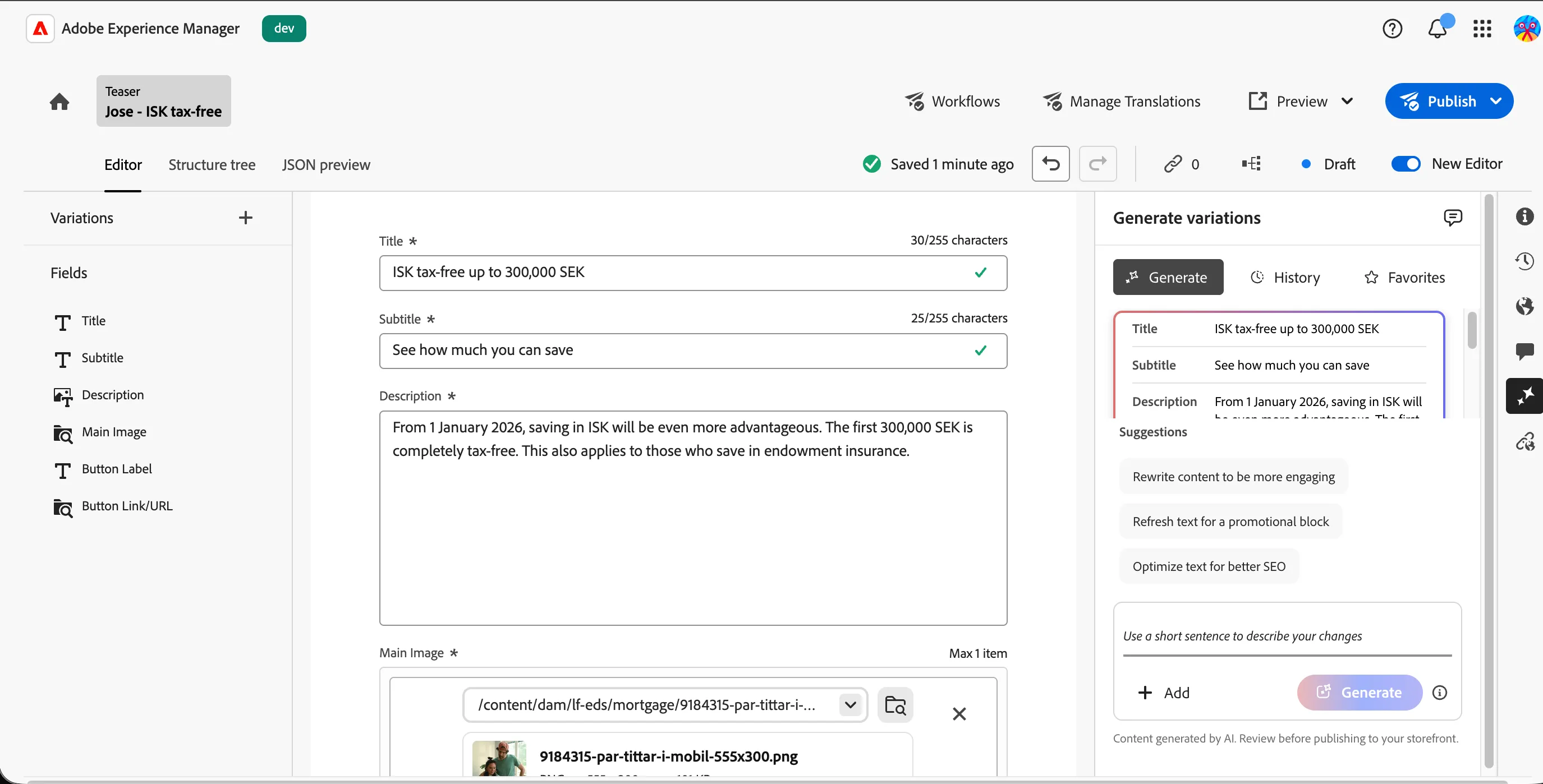Open the user profile avatar

tap(1526, 28)
